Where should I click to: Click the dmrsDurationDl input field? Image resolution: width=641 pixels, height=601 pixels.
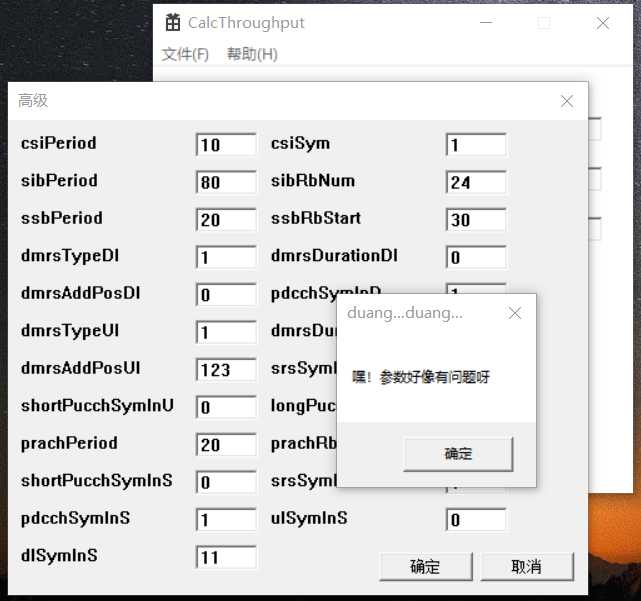pyautogui.click(x=476, y=257)
